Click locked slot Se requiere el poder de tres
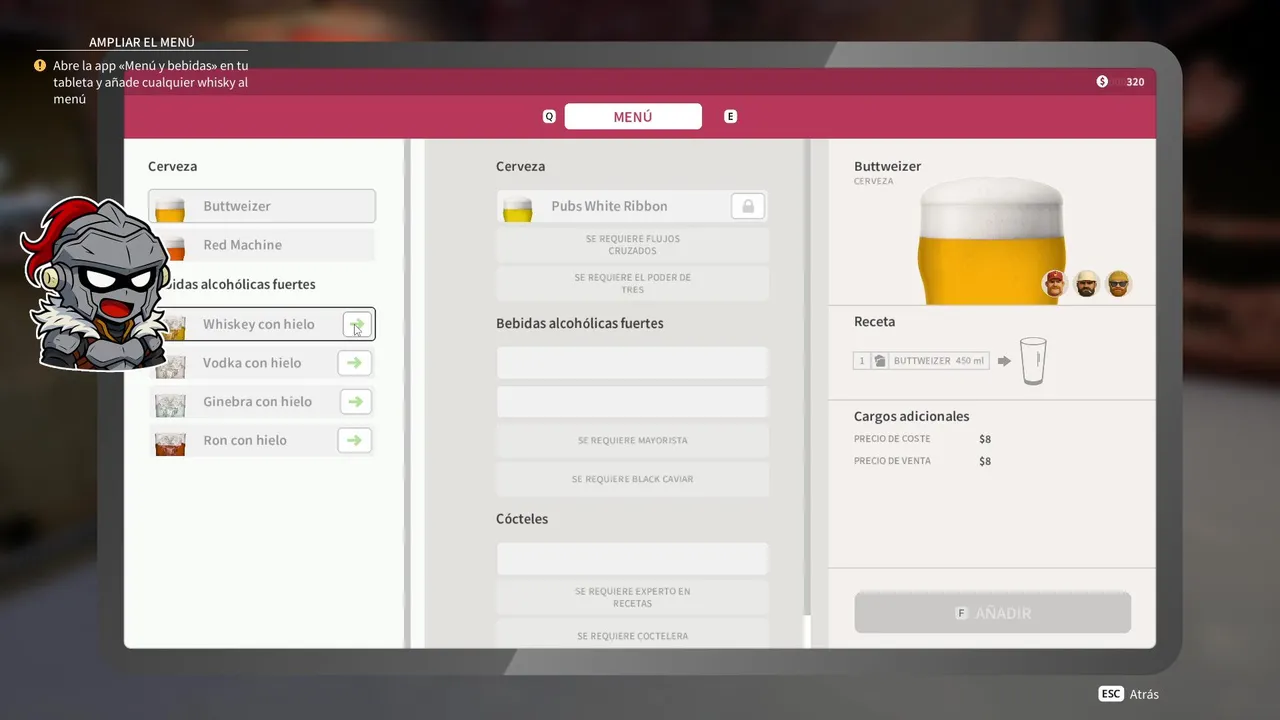 pos(632,283)
